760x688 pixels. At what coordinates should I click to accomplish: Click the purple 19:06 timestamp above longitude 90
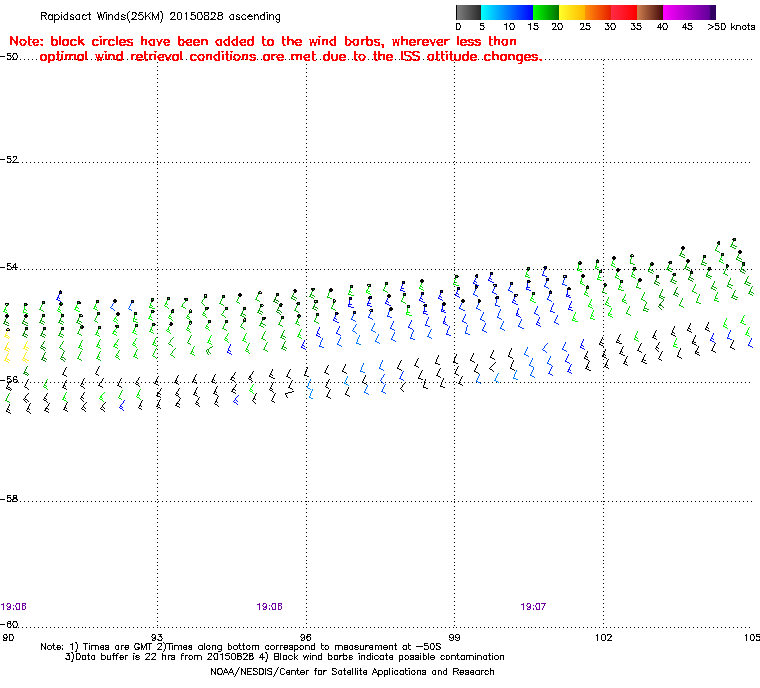tap(14, 607)
